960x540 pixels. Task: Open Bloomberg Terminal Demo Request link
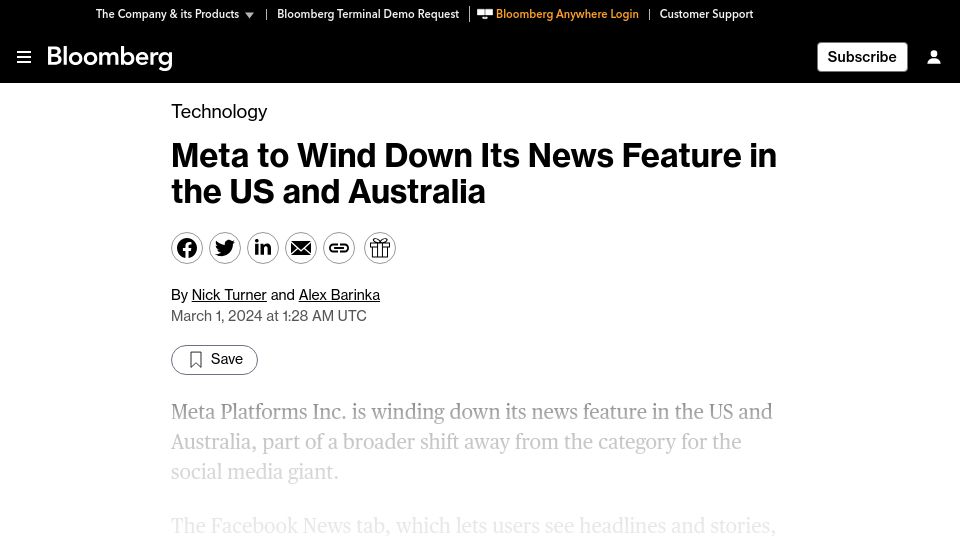[x=368, y=14]
